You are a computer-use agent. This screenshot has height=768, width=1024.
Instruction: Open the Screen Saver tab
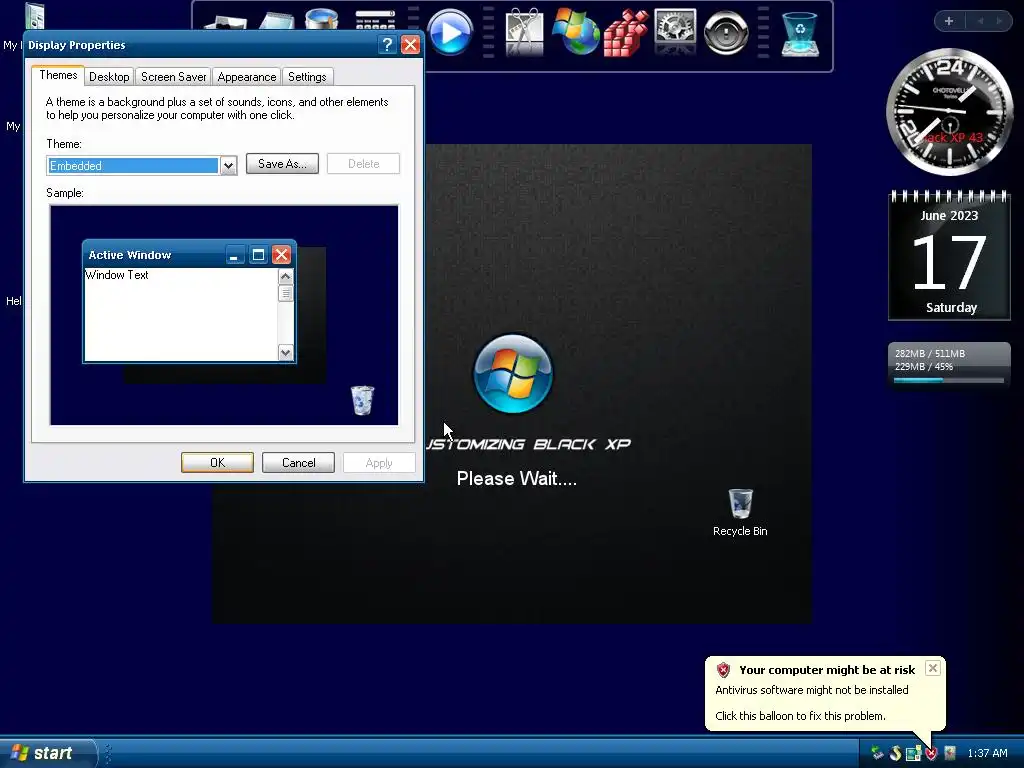[x=174, y=77]
